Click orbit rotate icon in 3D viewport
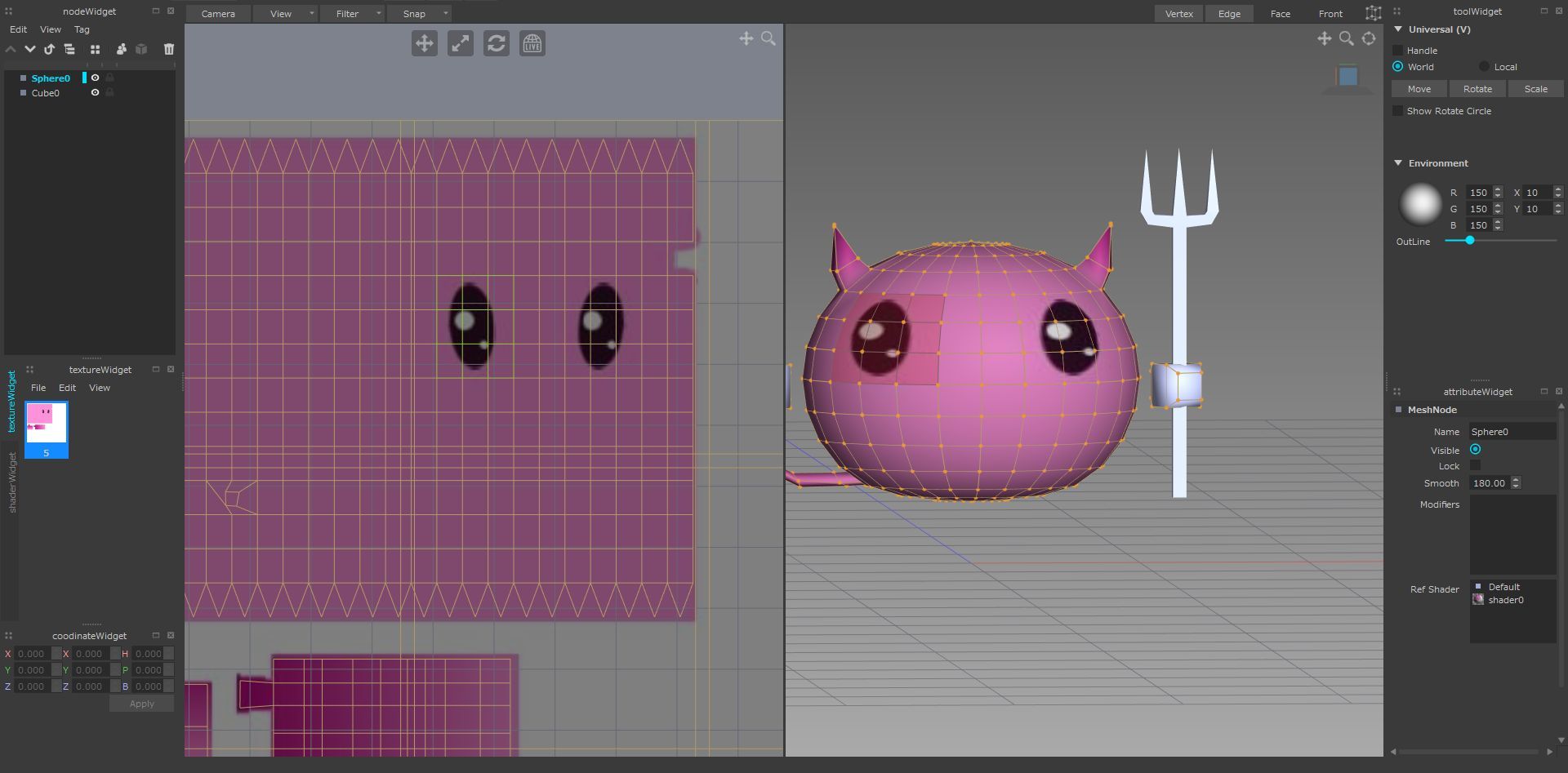This screenshot has height=773, width=1568. click(x=1369, y=38)
